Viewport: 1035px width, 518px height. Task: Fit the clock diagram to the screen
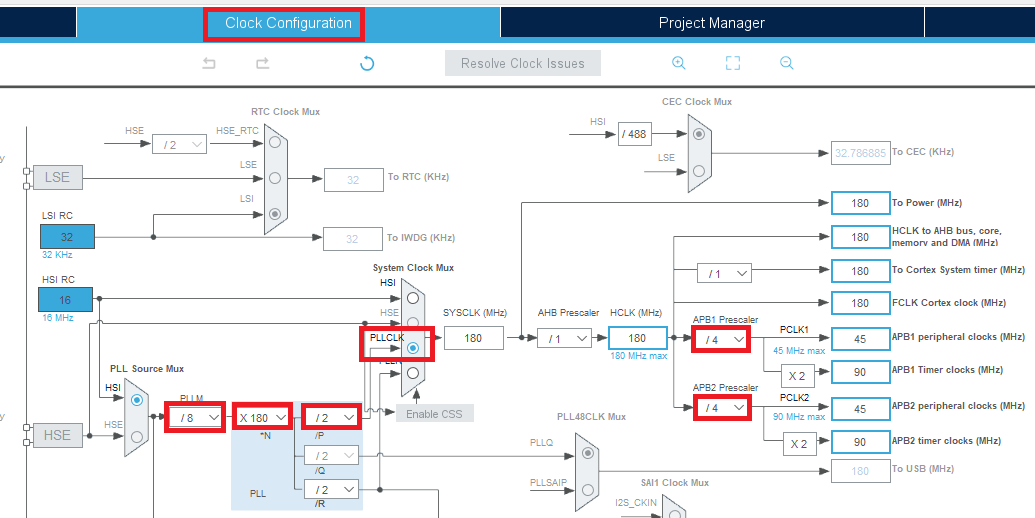coord(733,63)
